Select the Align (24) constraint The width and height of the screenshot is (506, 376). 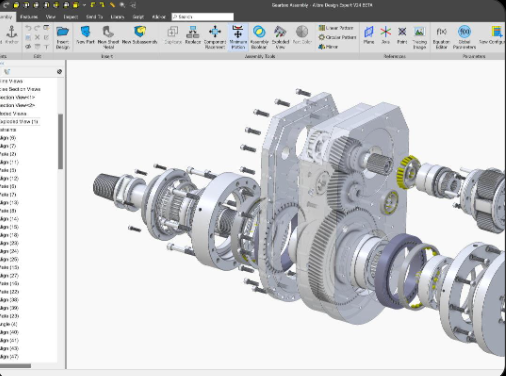9,251
